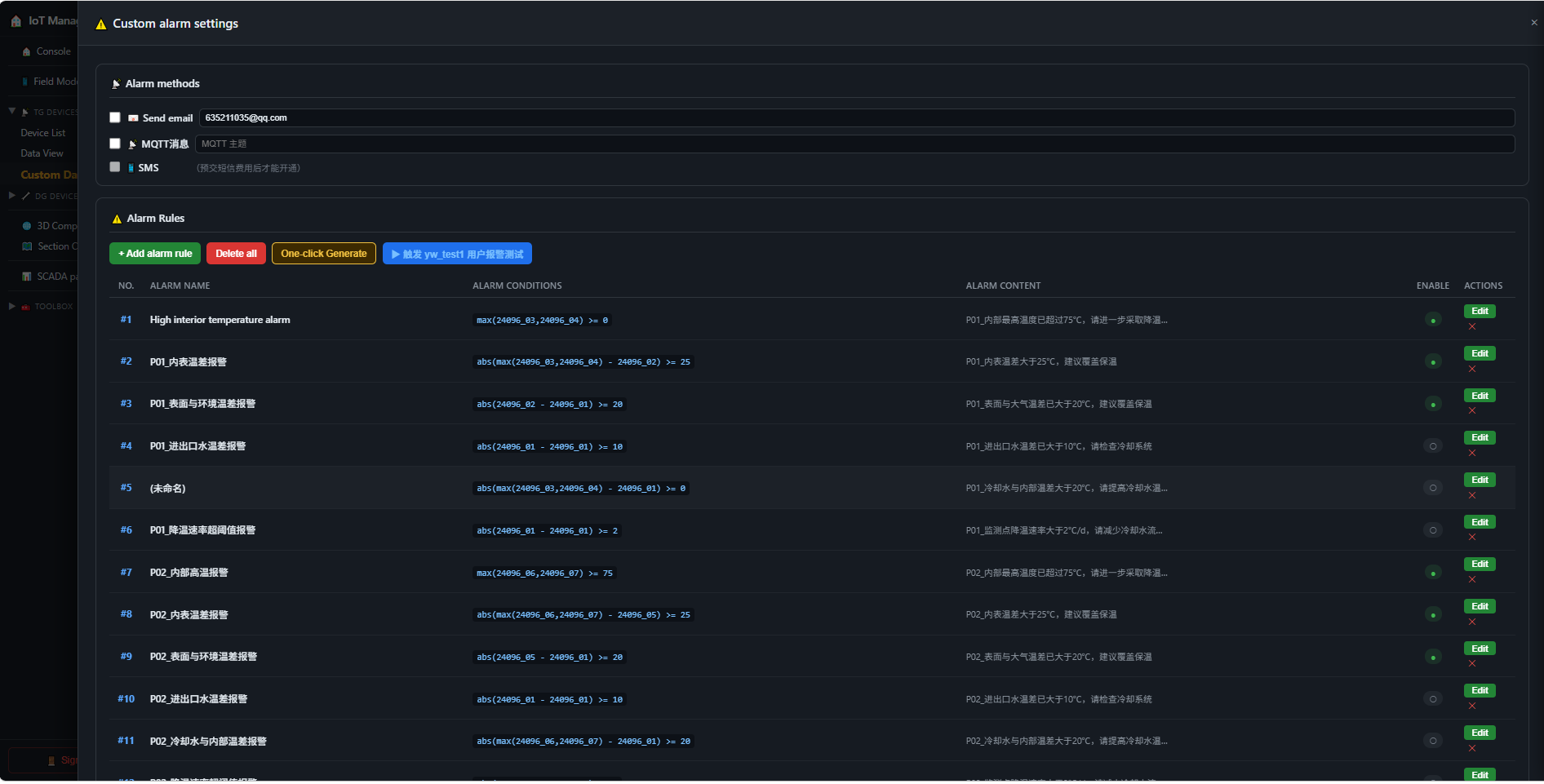This screenshot has width=1544, height=784.
Task: Open Custom Data sidebar item
Action: (49, 175)
